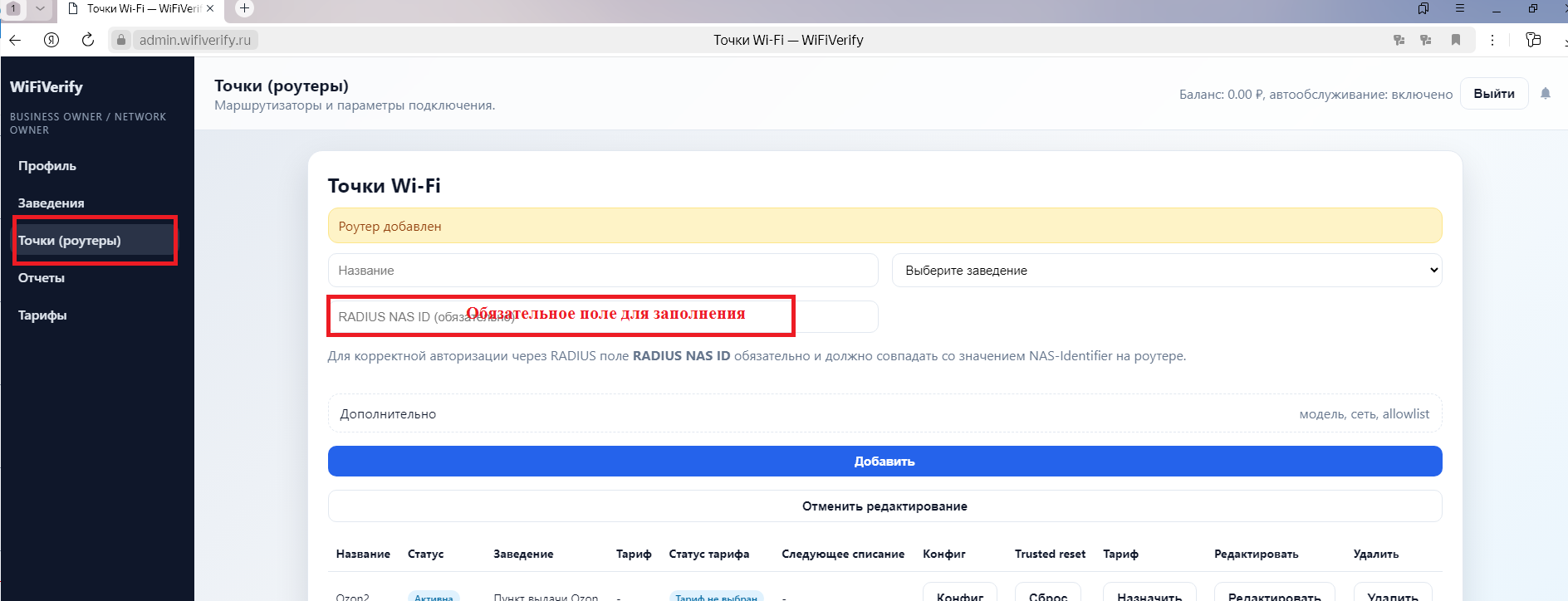Viewport: 1568px width, 601px height.
Task: Click the Название input field
Action: [x=603, y=271]
